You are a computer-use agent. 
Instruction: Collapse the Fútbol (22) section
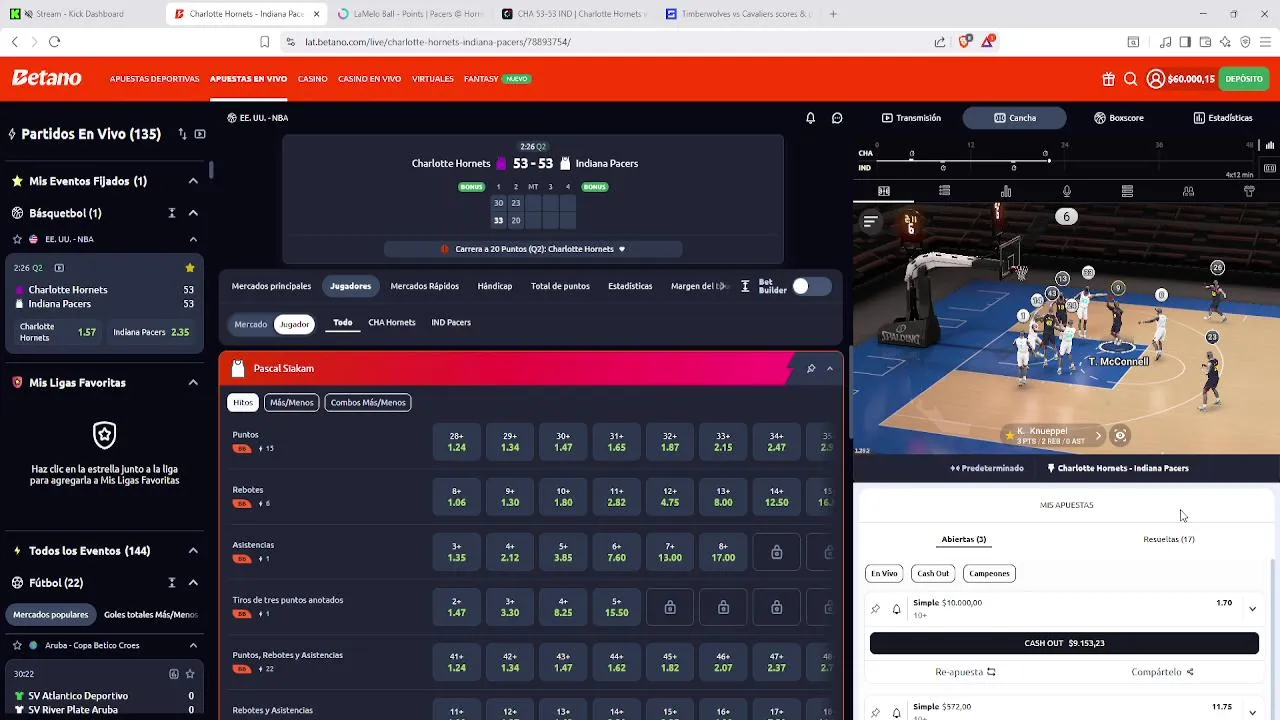193,583
